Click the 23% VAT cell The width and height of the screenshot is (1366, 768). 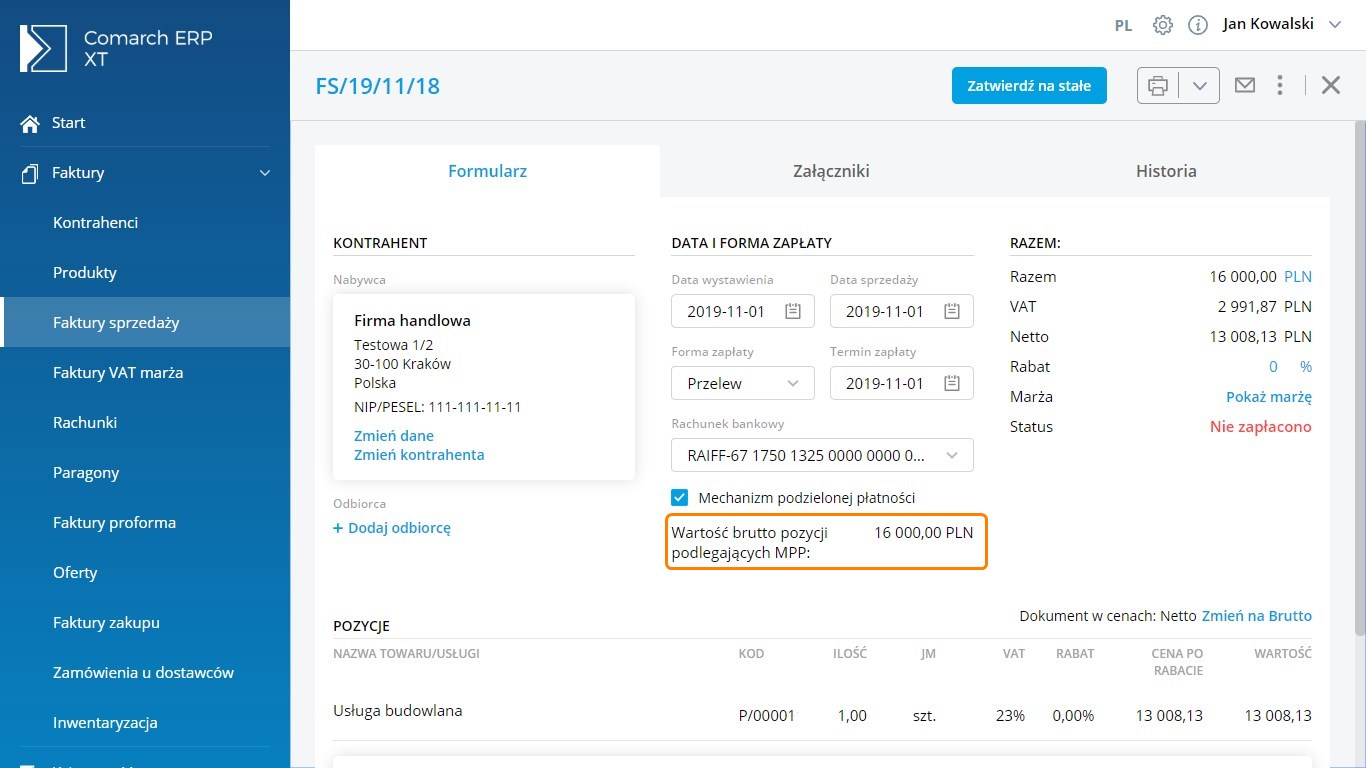(x=1010, y=716)
